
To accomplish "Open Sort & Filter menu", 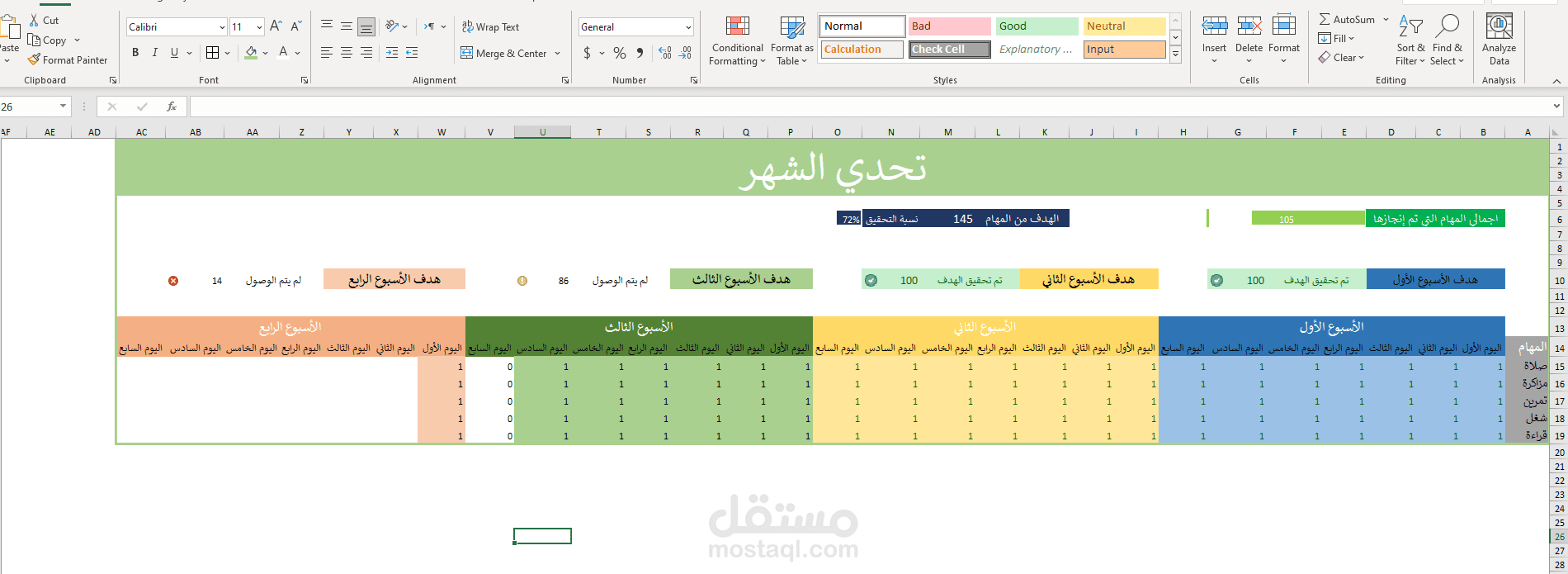I will point(1410,40).
